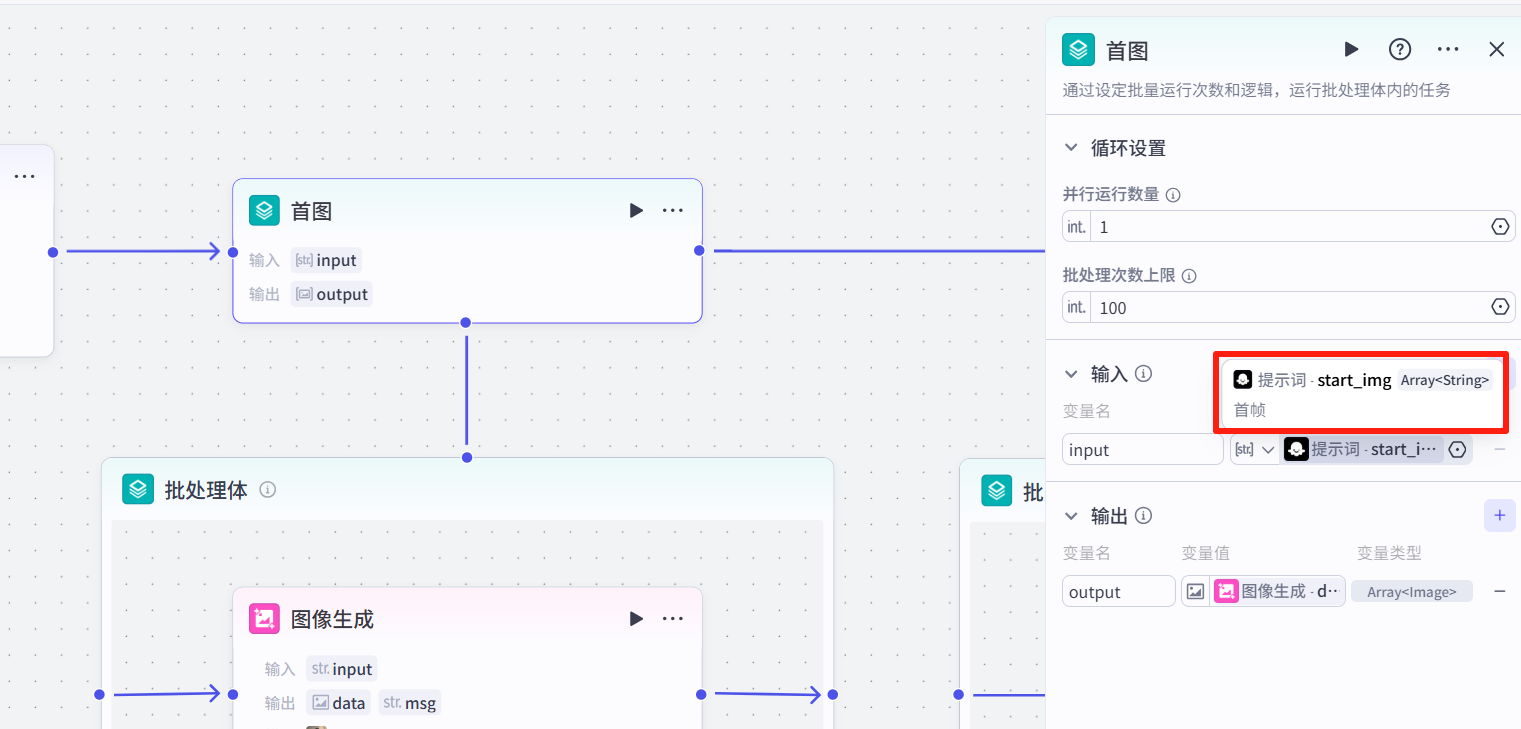Collapse the 输出 section

[1071, 516]
